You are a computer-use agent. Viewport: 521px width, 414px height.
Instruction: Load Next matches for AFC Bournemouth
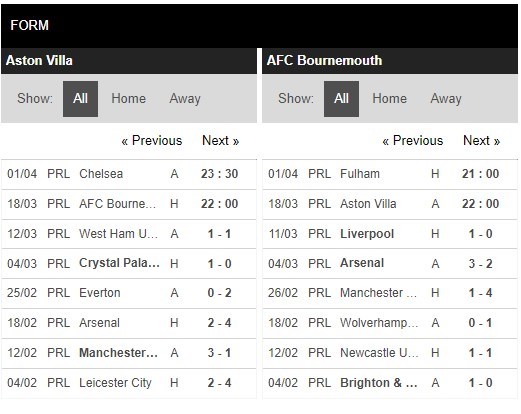click(482, 141)
